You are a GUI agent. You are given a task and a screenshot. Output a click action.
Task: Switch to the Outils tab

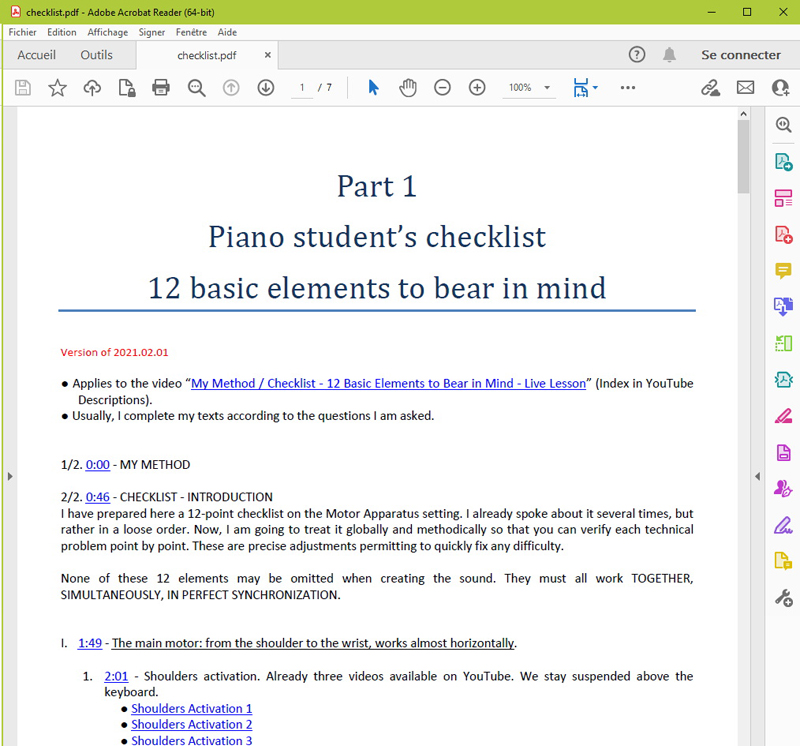pos(97,55)
